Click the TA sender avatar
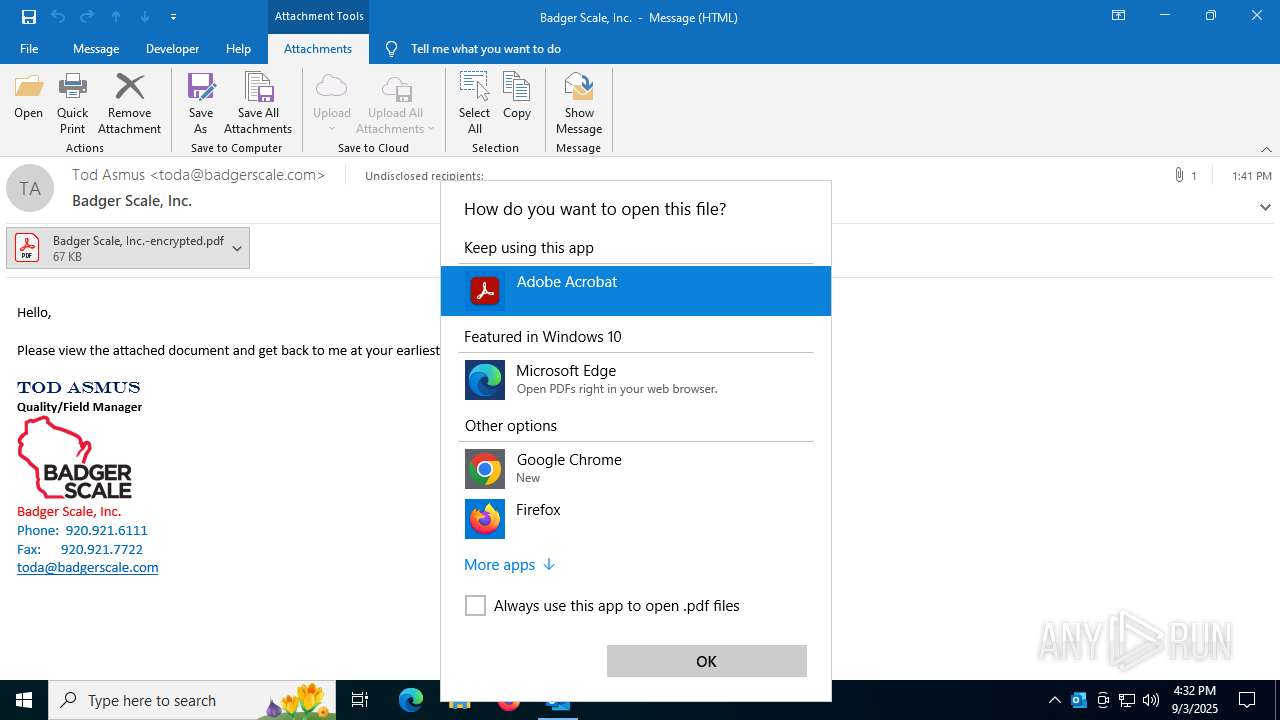Screen dimensions: 1280x720 (x=30, y=188)
